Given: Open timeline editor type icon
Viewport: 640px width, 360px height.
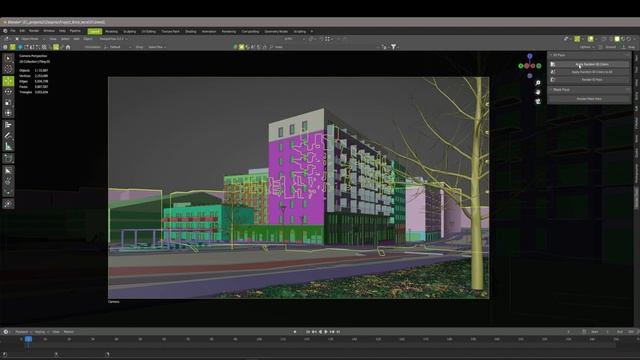Looking at the screenshot, I should (5, 332).
